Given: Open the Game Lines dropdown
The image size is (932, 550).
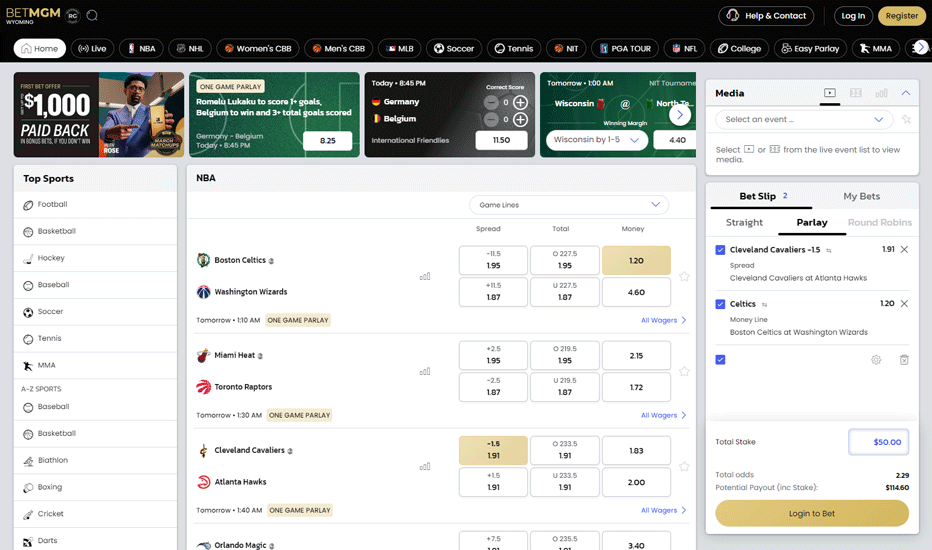Looking at the screenshot, I should [x=569, y=205].
